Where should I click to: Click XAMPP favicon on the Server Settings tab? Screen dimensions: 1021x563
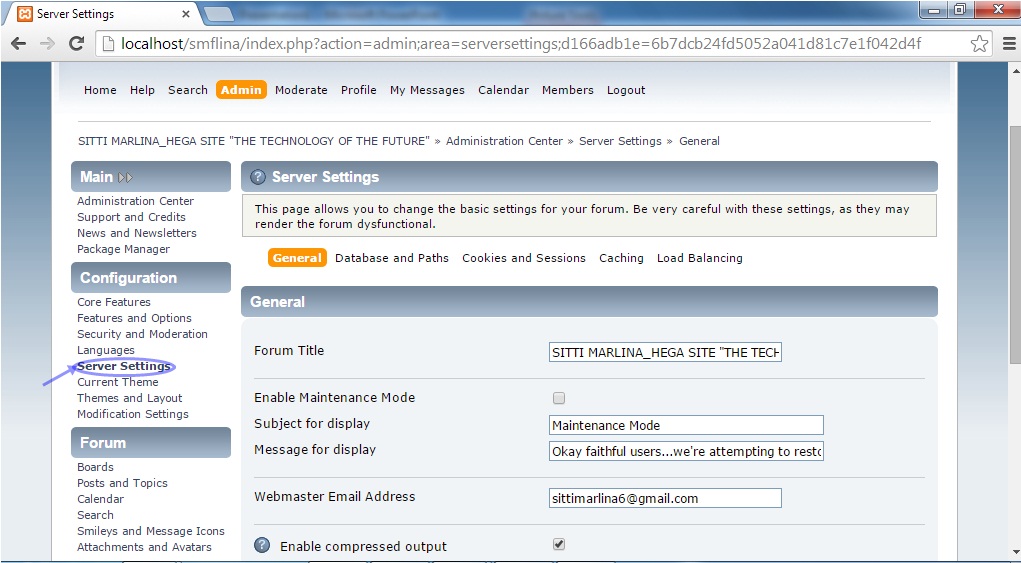[23, 14]
